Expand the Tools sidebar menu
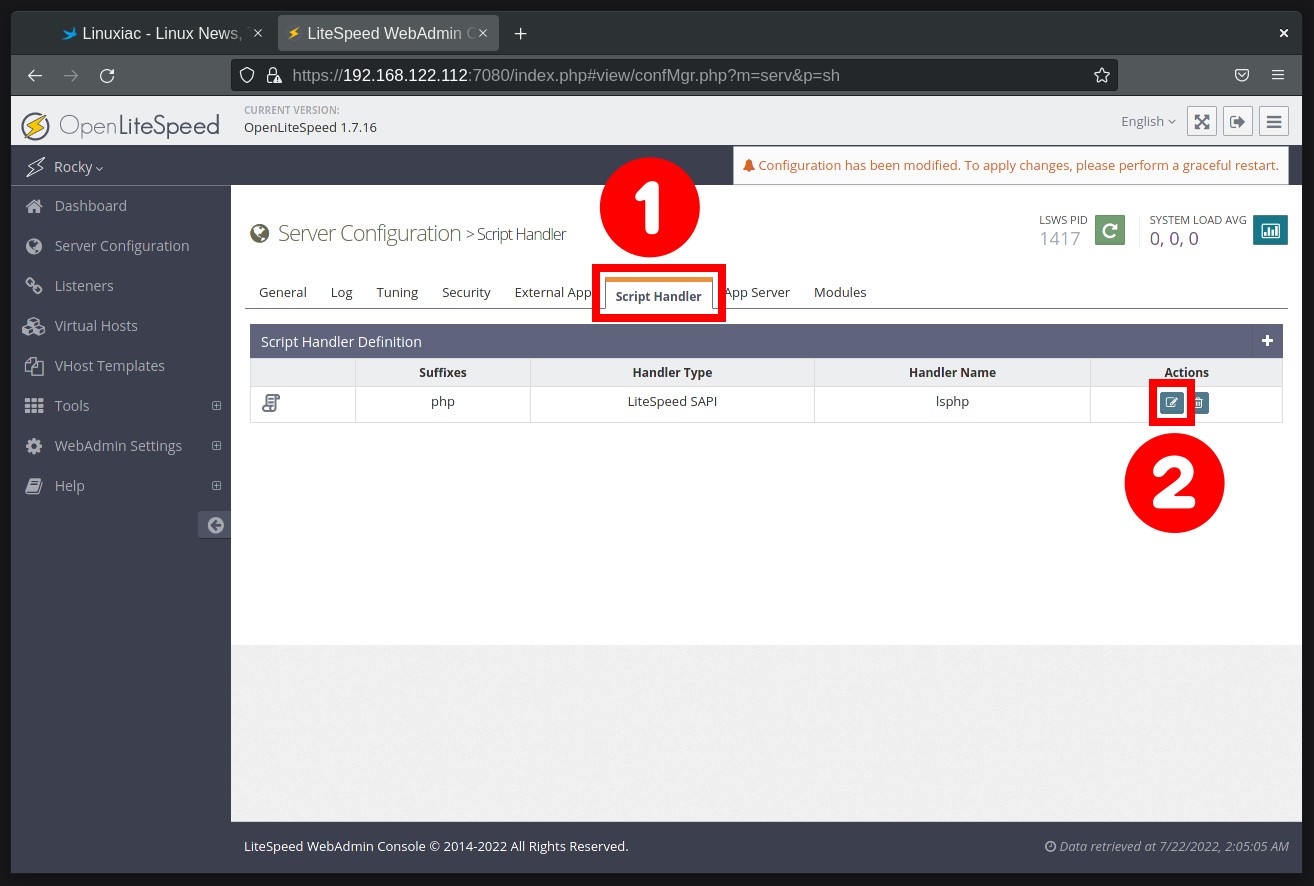This screenshot has width=1314, height=886. pyautogui.click(x=216, y=406)
